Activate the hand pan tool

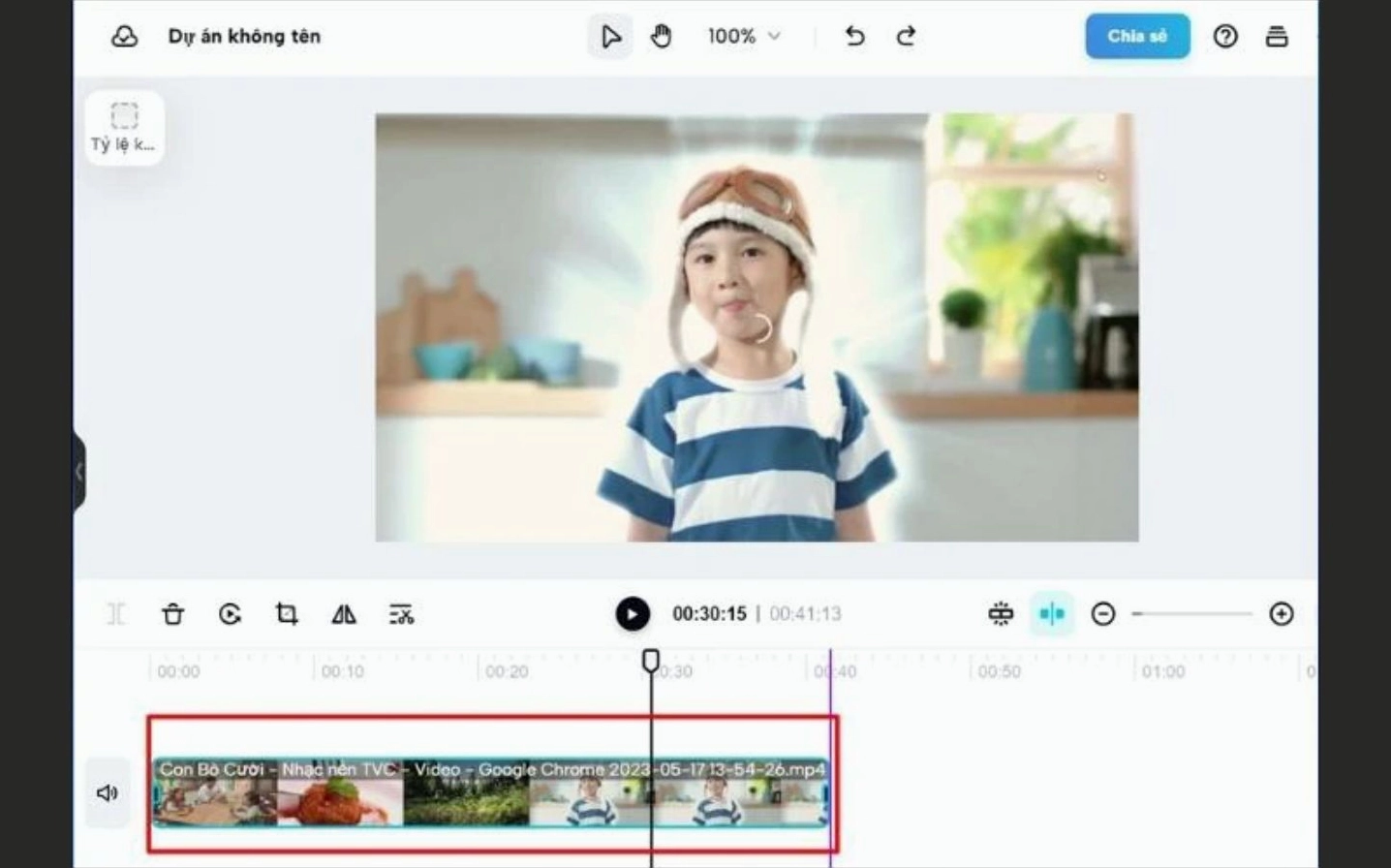coord(662,36)
